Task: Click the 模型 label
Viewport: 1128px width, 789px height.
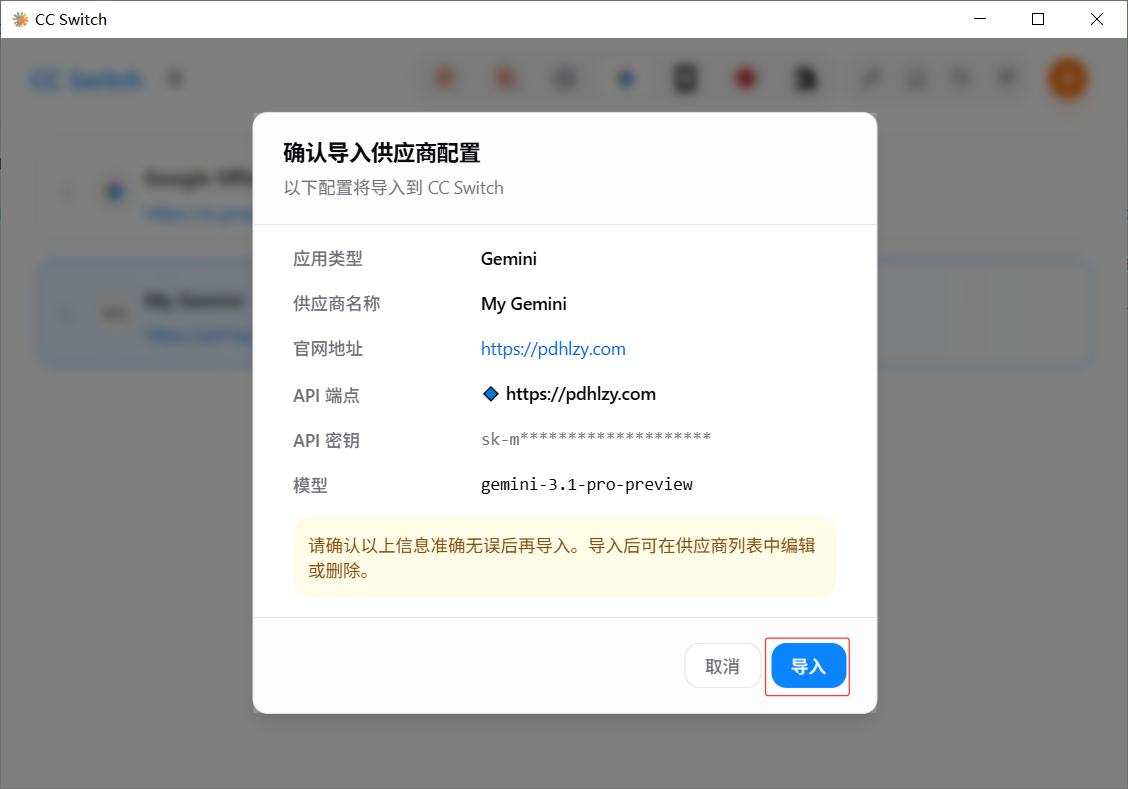Action: pyautogui.click(x=310, y=485)
